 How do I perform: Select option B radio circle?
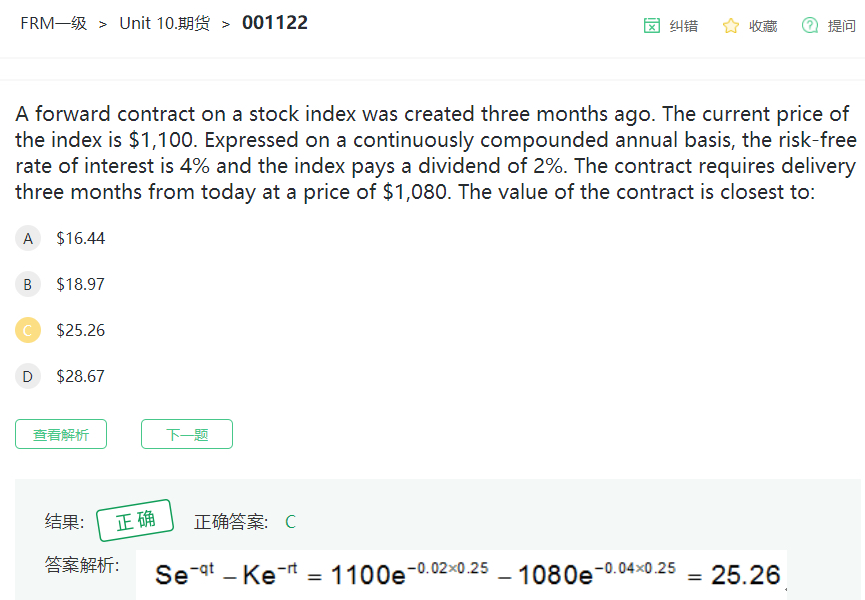coord(28,284)
